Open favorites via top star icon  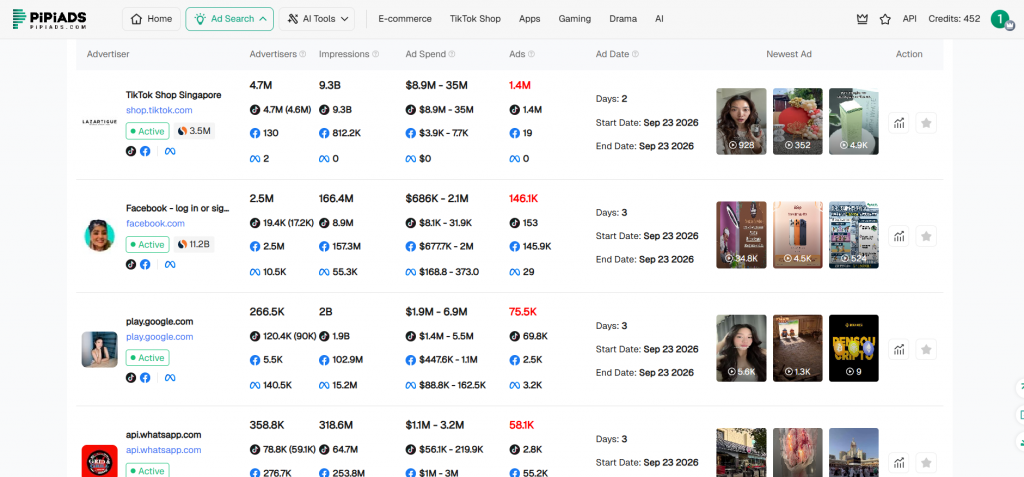point(885,19)
